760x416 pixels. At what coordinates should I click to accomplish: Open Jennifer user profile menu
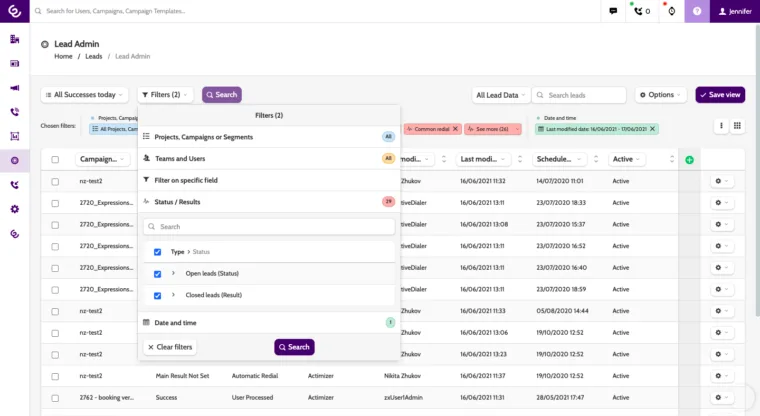tap(735, 11)
